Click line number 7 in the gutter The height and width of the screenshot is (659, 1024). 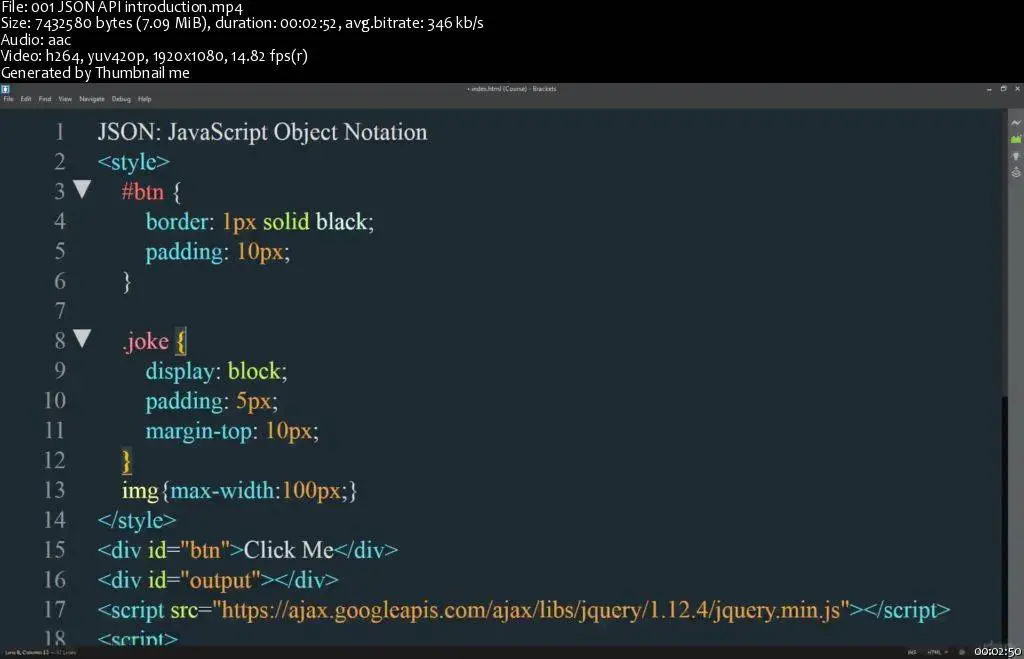pos(59,311)
